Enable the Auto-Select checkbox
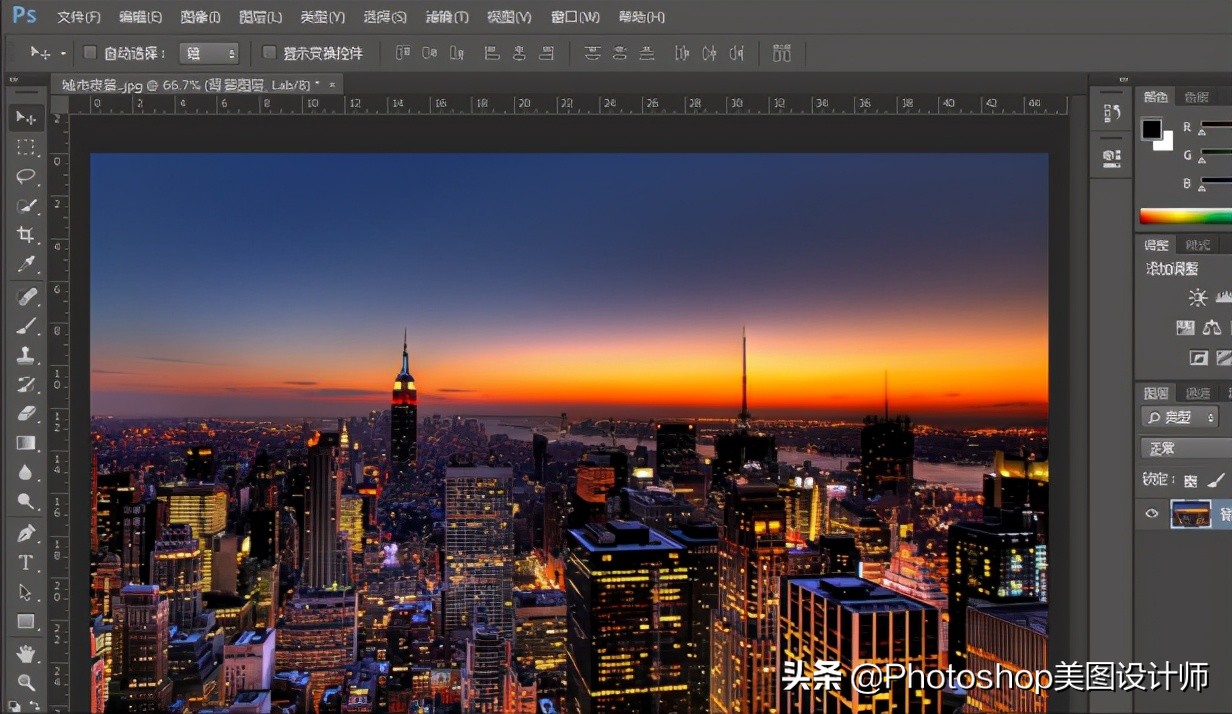This screenshot has width=1232, height=714. click(90, 53)
